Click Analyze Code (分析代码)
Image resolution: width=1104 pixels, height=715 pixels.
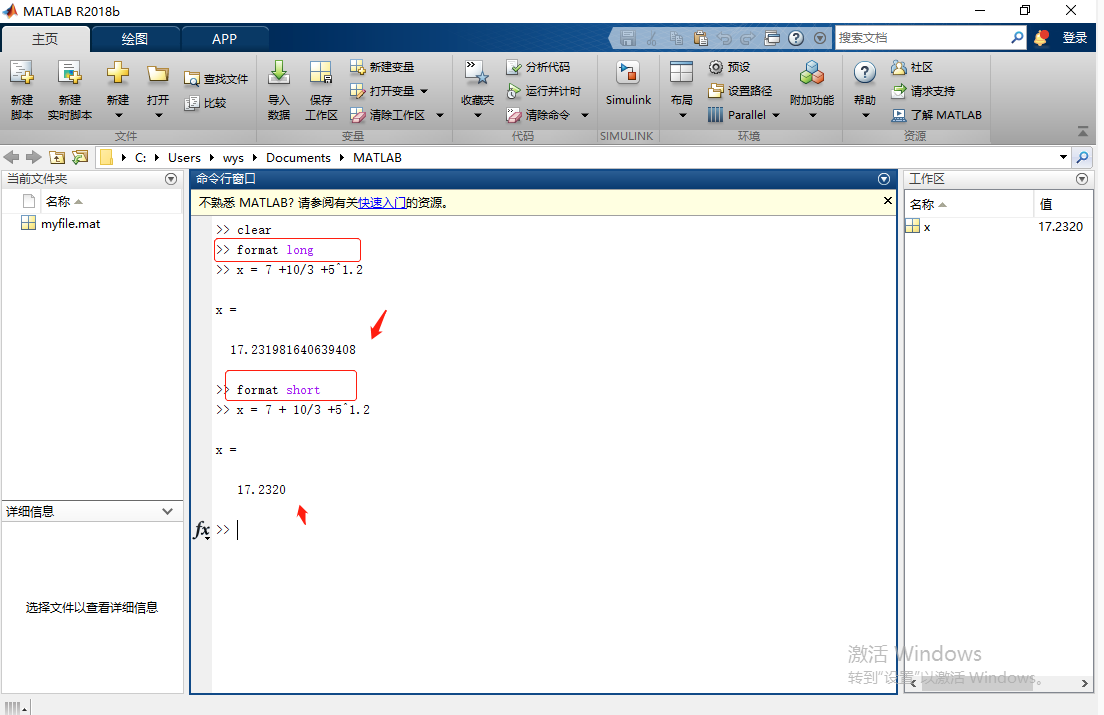[538, 67]
